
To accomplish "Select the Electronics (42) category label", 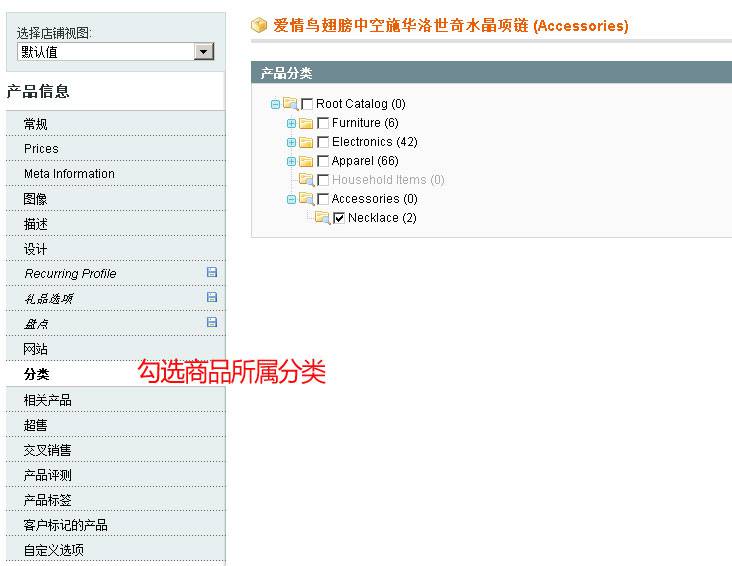I will [375, 142].
